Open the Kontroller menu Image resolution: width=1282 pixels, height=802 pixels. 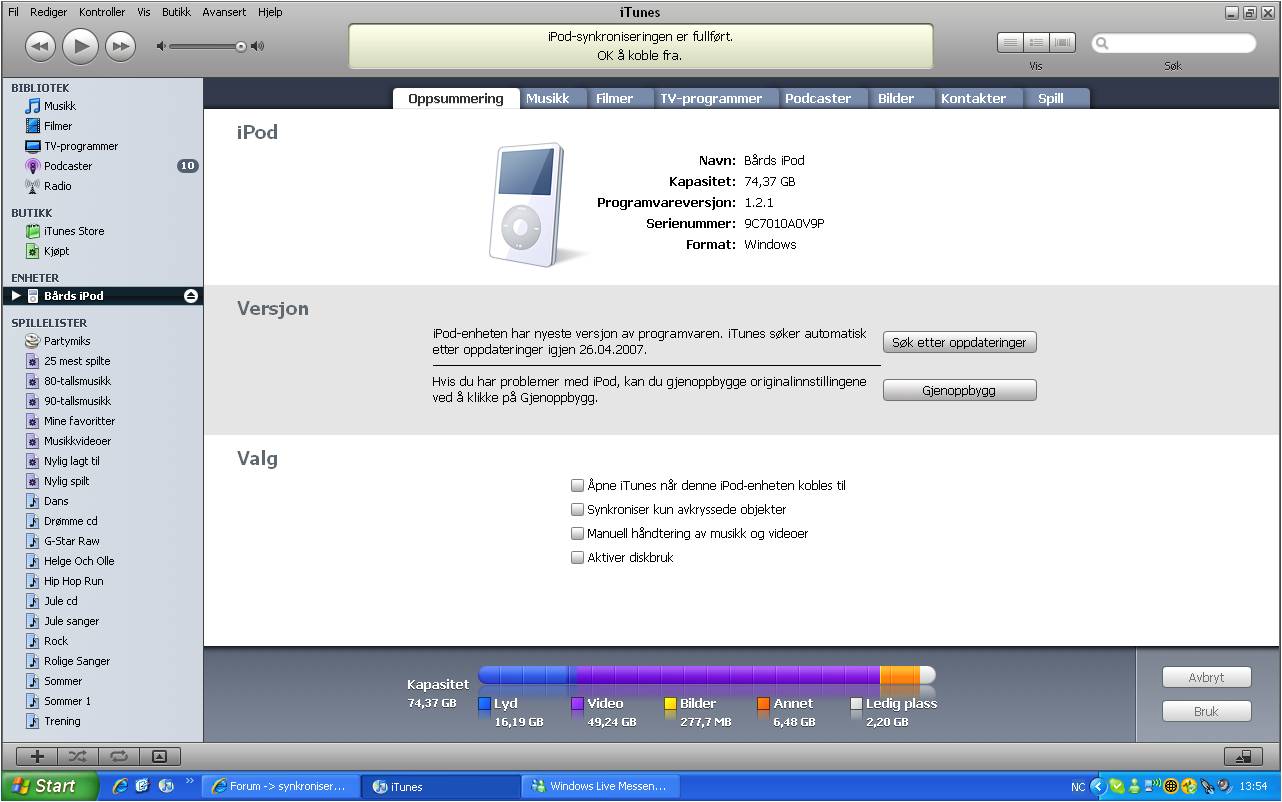[102, 12]
